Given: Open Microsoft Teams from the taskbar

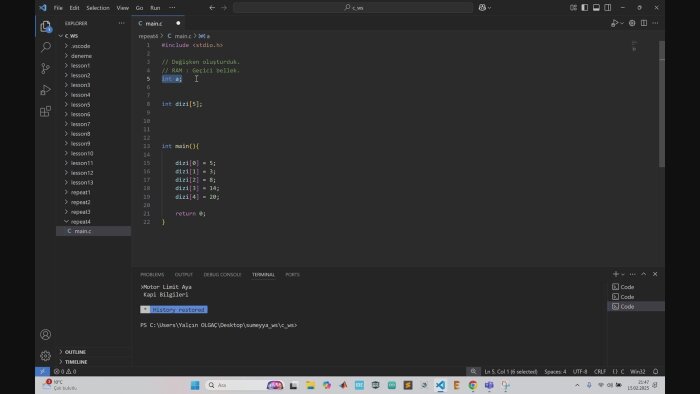Looking at the screenshot, I should (489, 385).
